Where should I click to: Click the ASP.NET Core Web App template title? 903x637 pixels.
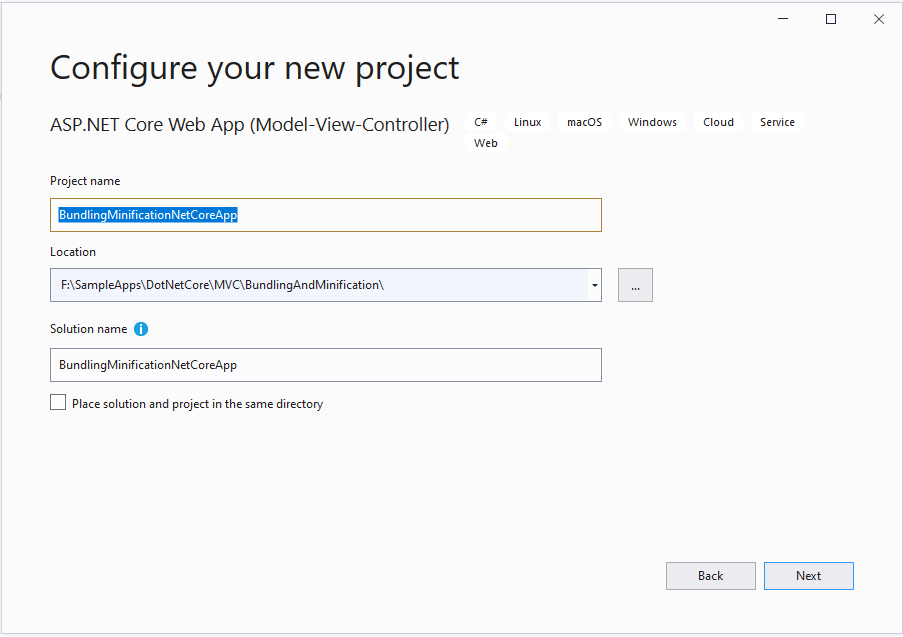(249, 124)
